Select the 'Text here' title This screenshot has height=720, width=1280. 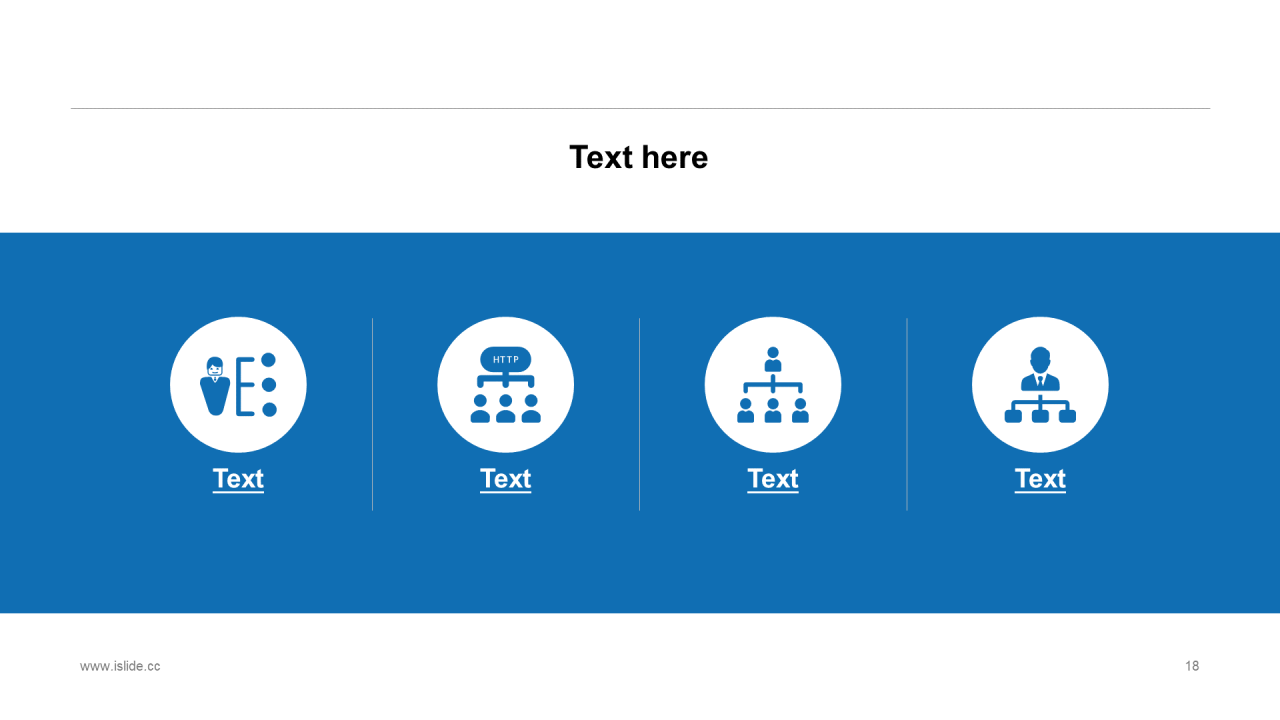639,157
